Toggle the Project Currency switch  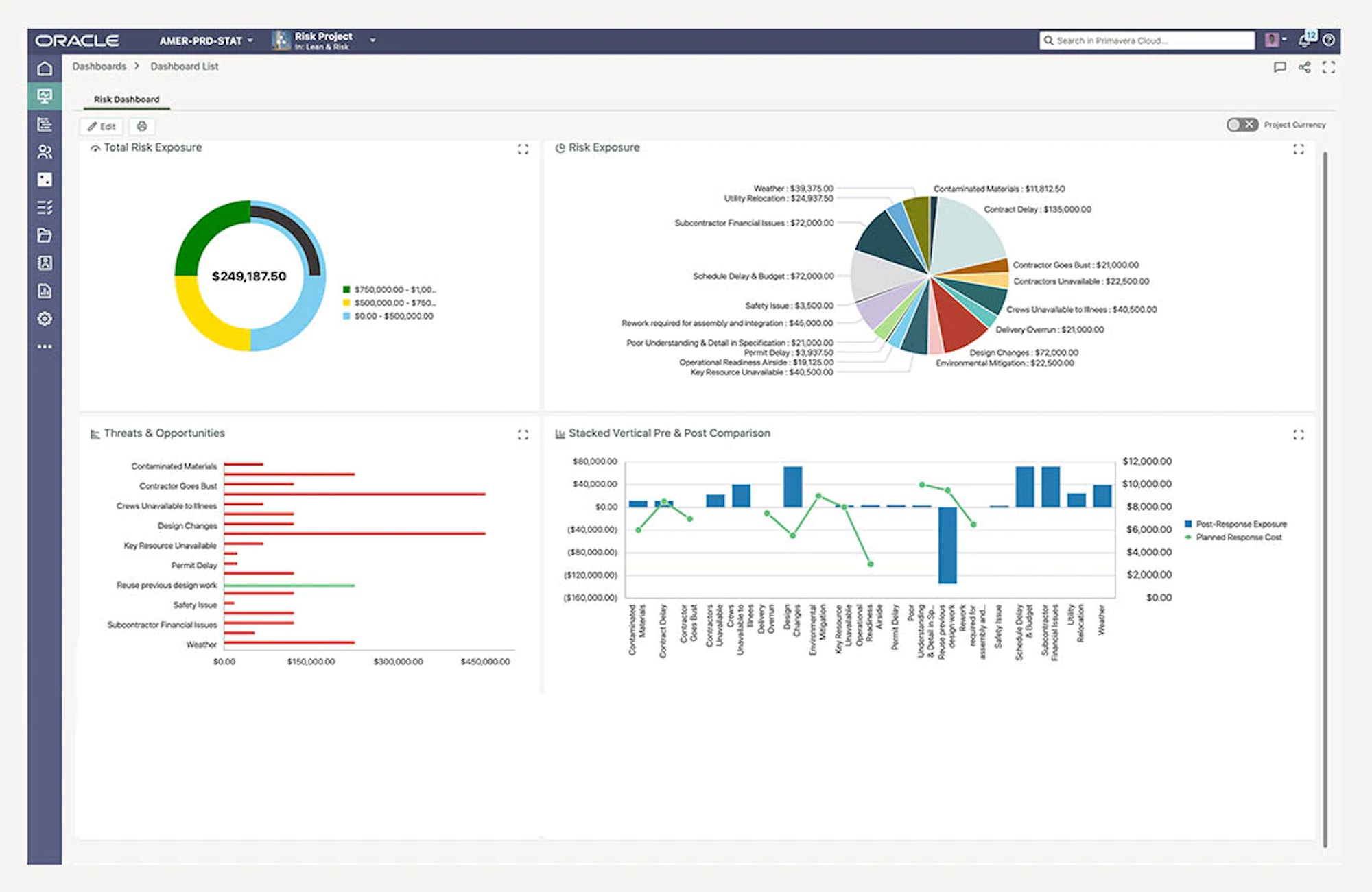[x=1242, y=124]
